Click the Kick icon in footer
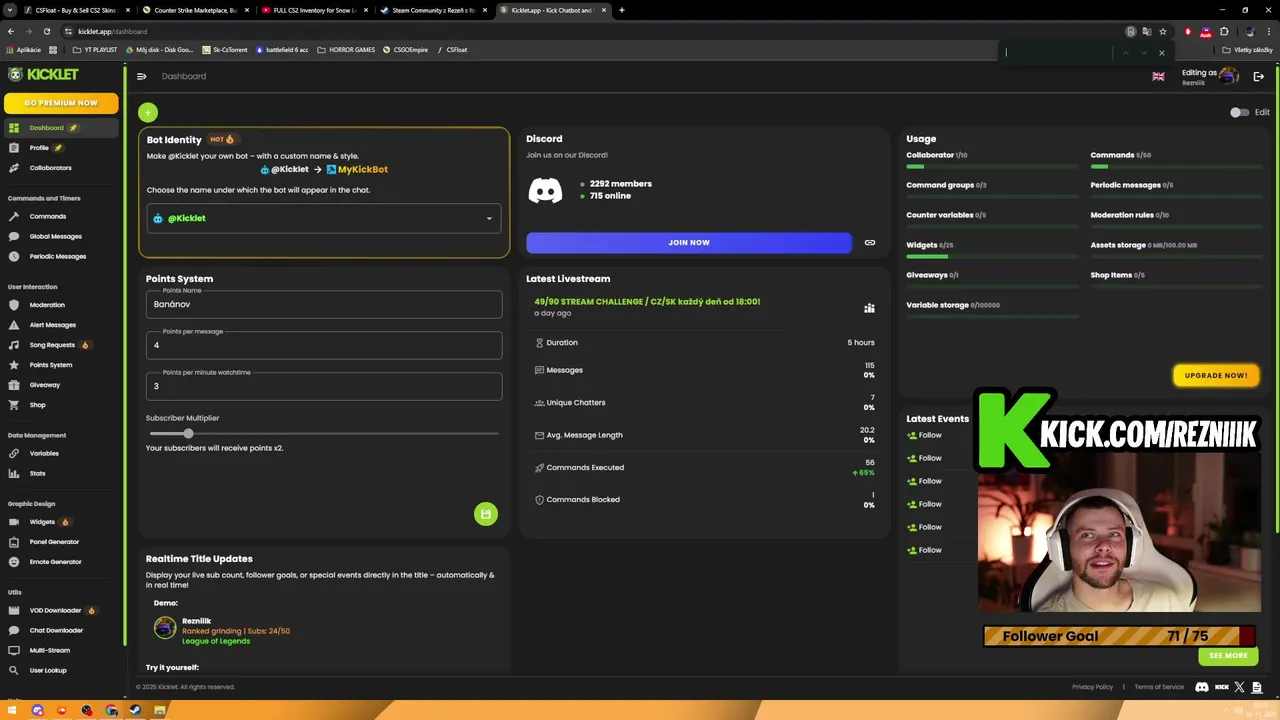 point(1221,687)
